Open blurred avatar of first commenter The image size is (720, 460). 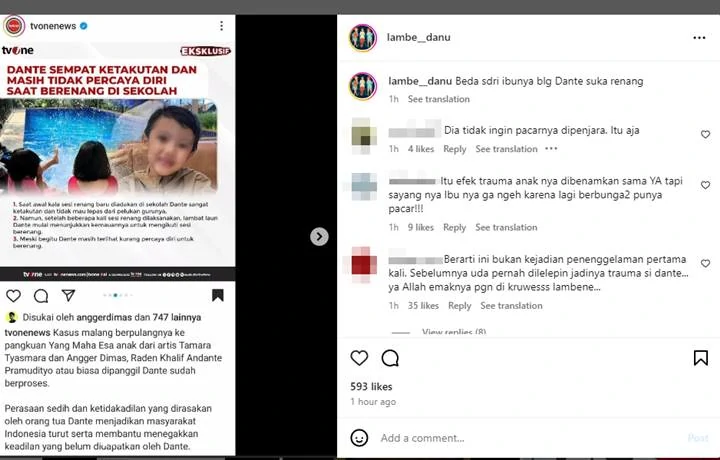point(364,135)
